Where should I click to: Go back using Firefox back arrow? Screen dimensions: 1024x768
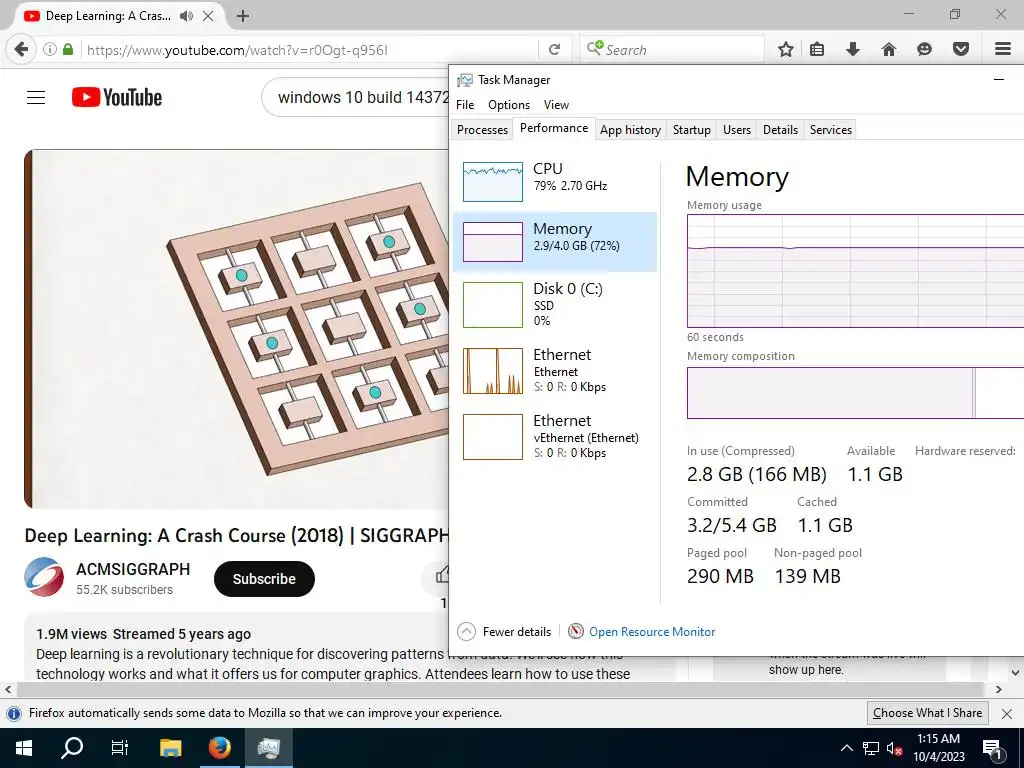pos(21,49)
